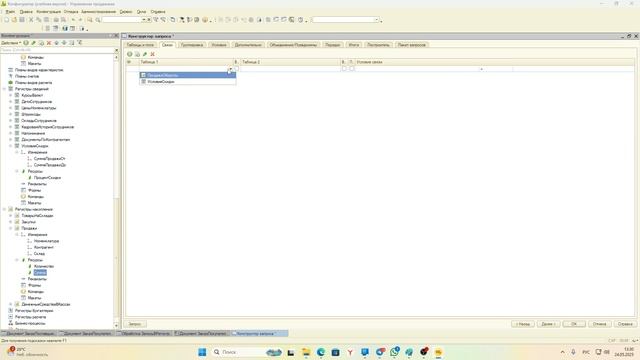Switch to the Таблицы и поля tab

point(140,45)
